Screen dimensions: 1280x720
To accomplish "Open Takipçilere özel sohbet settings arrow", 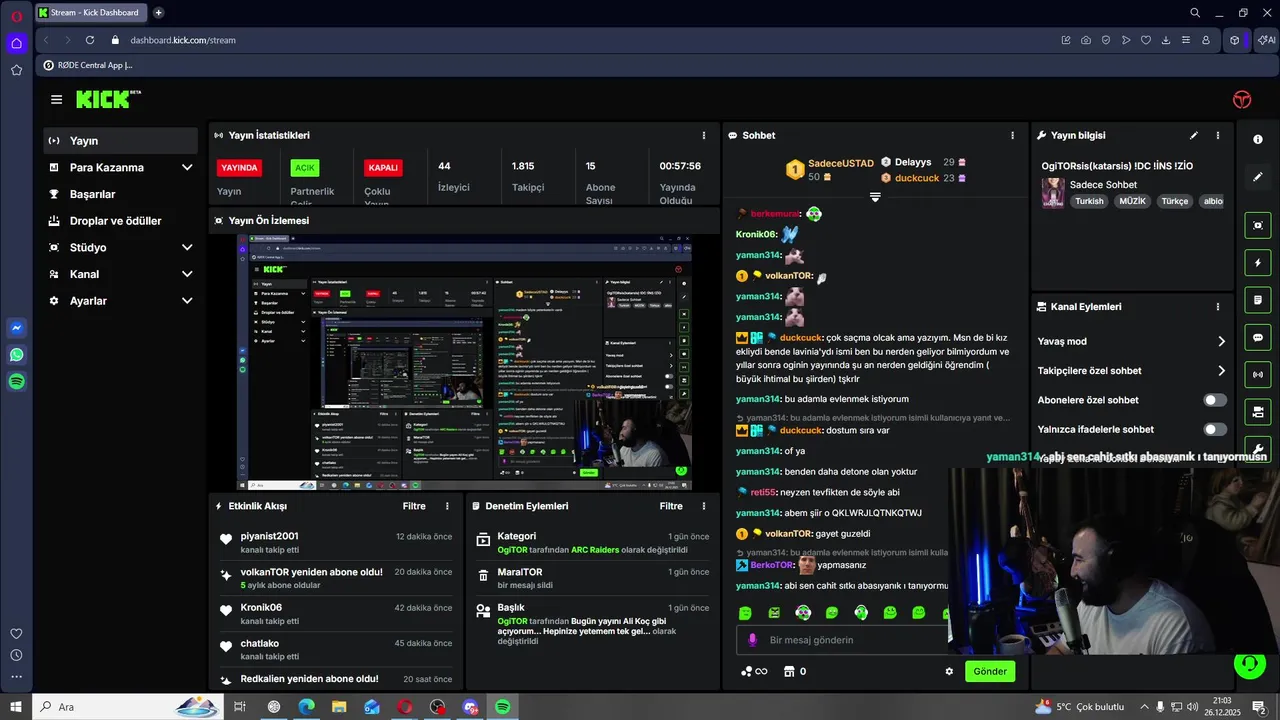I will click(x=1221, y=371).
